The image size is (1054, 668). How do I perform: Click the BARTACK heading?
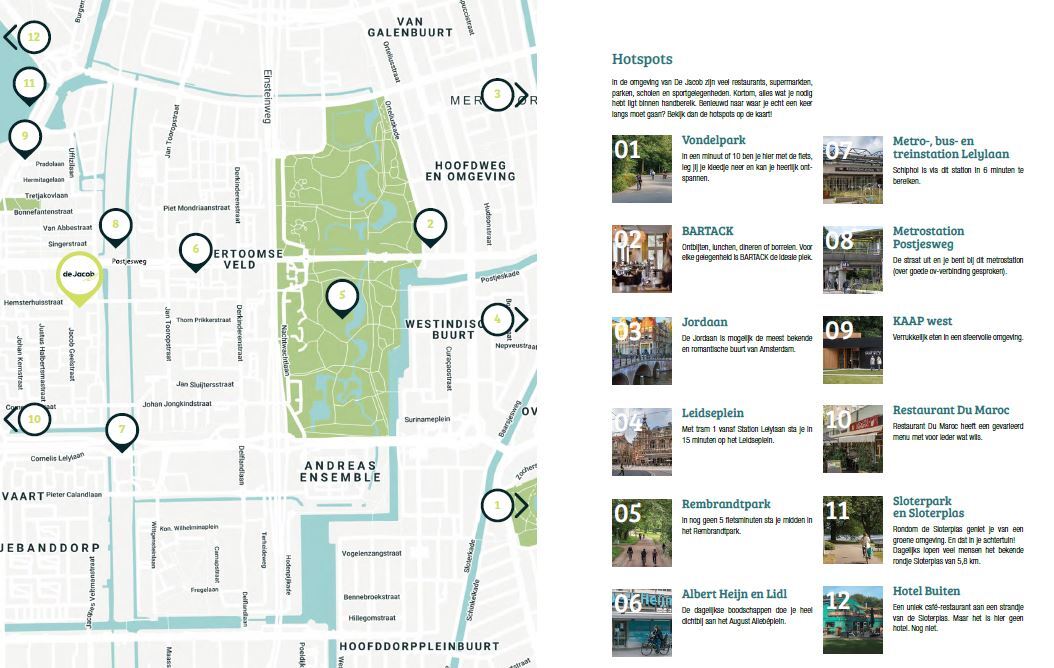(707, 231)
